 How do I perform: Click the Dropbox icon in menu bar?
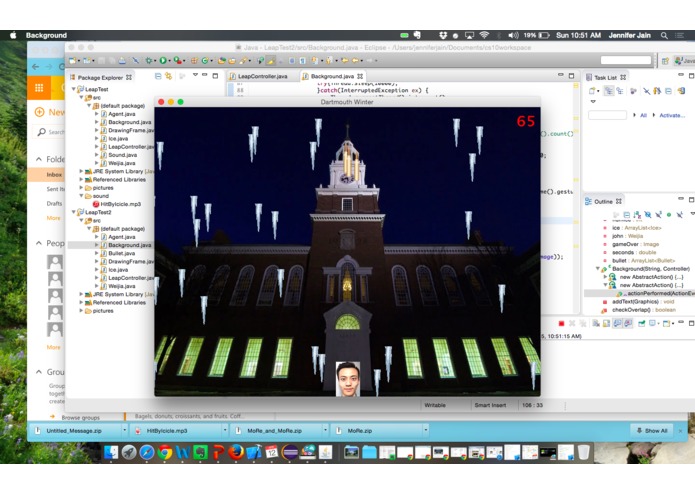click(x=442, y=35)
